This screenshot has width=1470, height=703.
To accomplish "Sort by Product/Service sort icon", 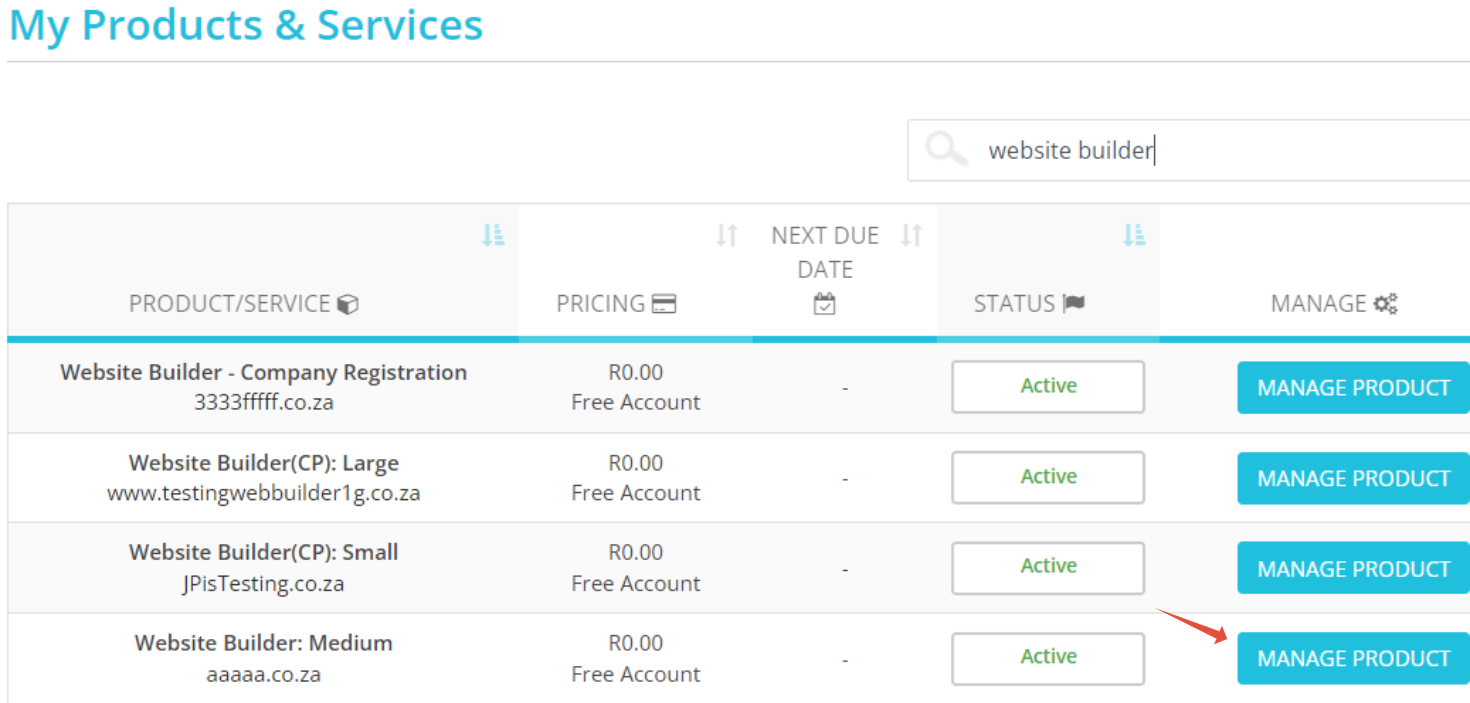I will coord(493,235).
